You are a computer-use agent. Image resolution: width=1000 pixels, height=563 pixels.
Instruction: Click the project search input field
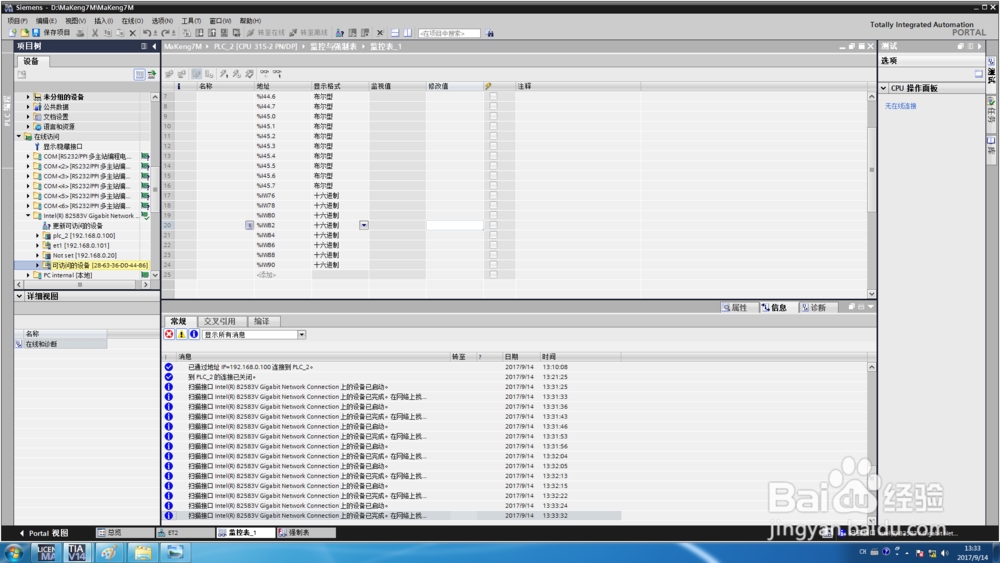pos(449,33)
